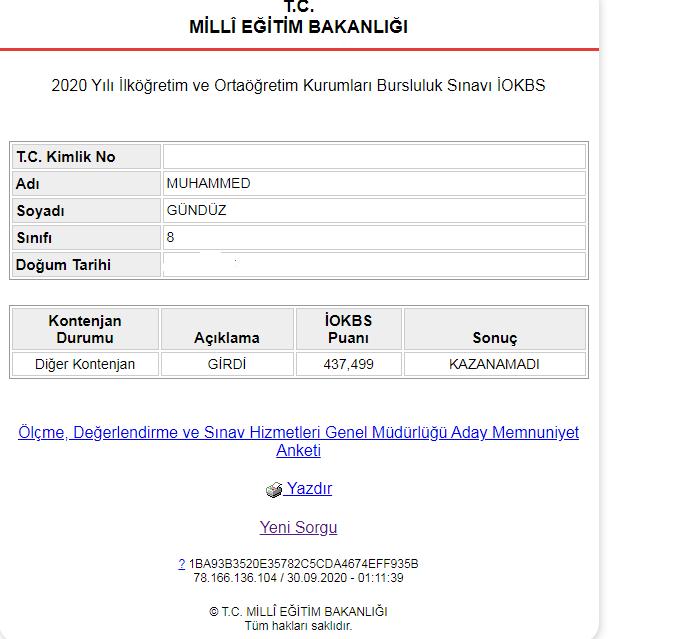
Task: Click the İOKBS score 437,499
Action: [349, 364]
